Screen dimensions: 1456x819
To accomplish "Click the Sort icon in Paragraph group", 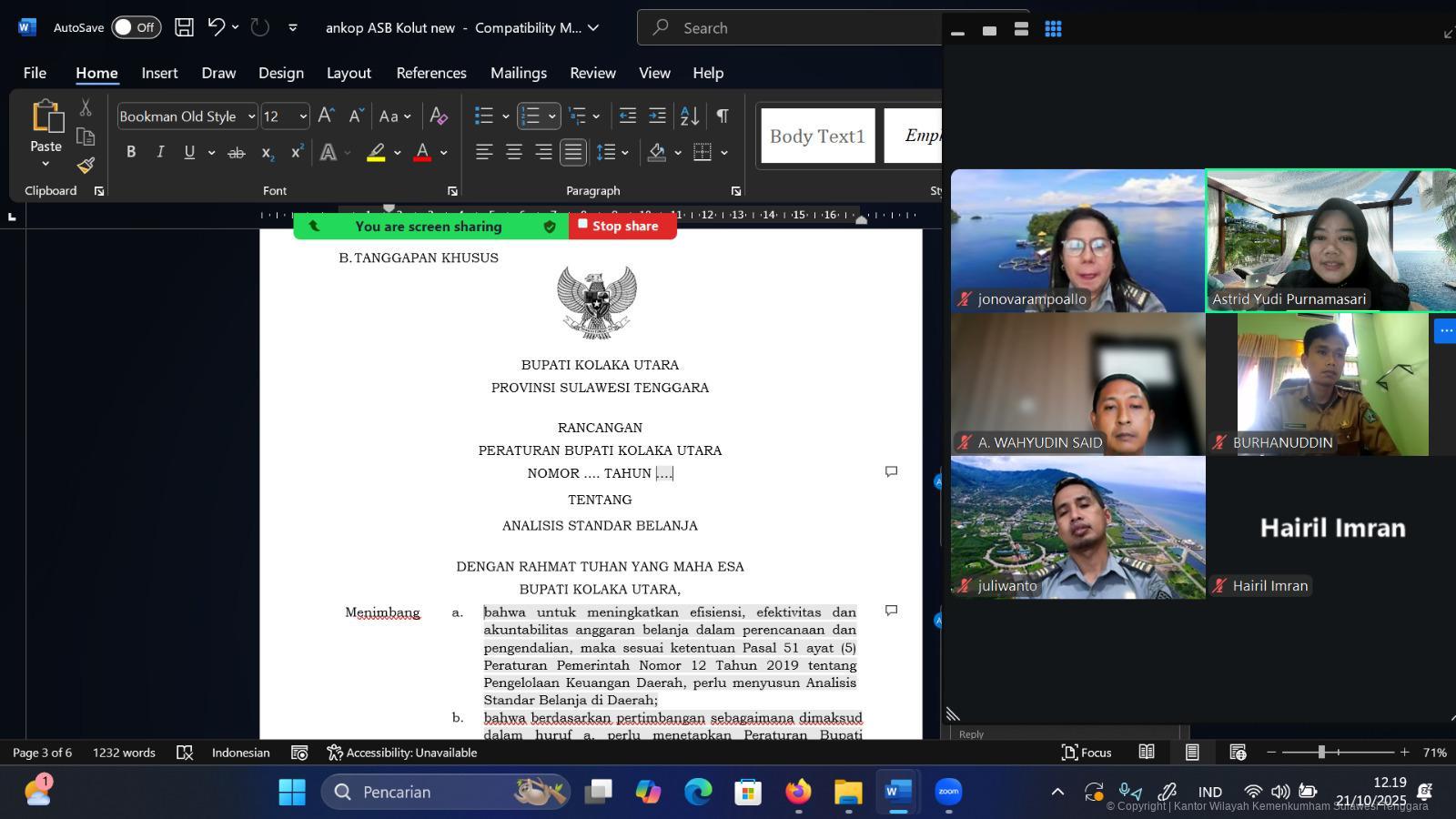I will pyautogui.click(x=690, y=116).
